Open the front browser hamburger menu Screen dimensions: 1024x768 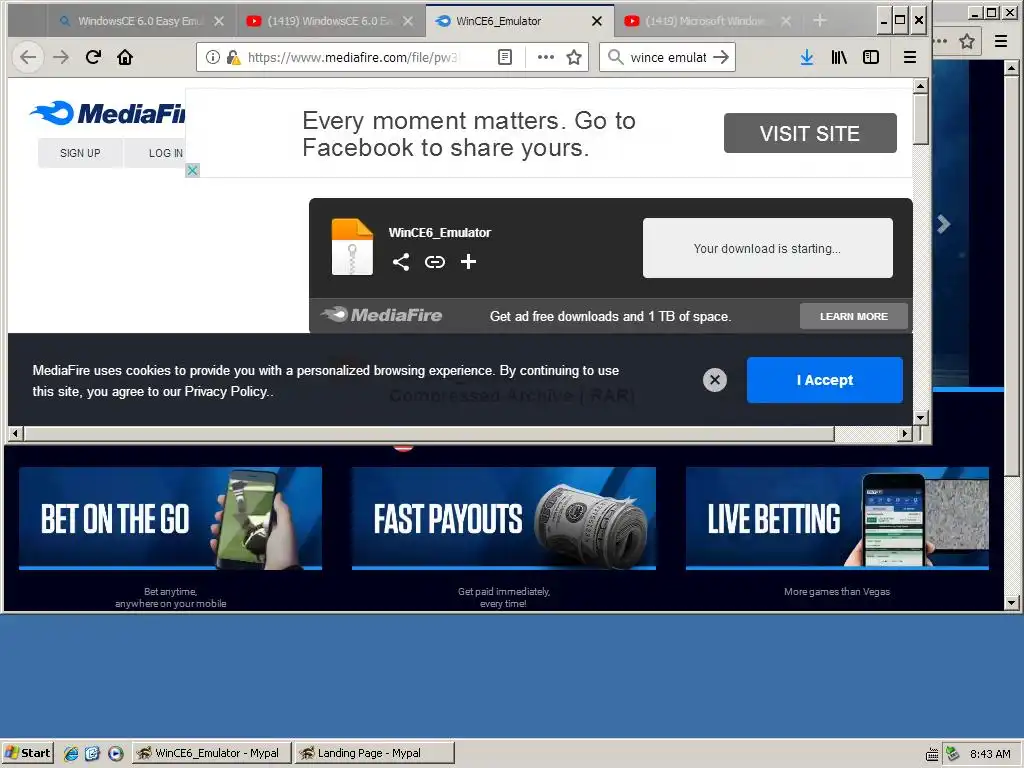click(x=910, y=57)
